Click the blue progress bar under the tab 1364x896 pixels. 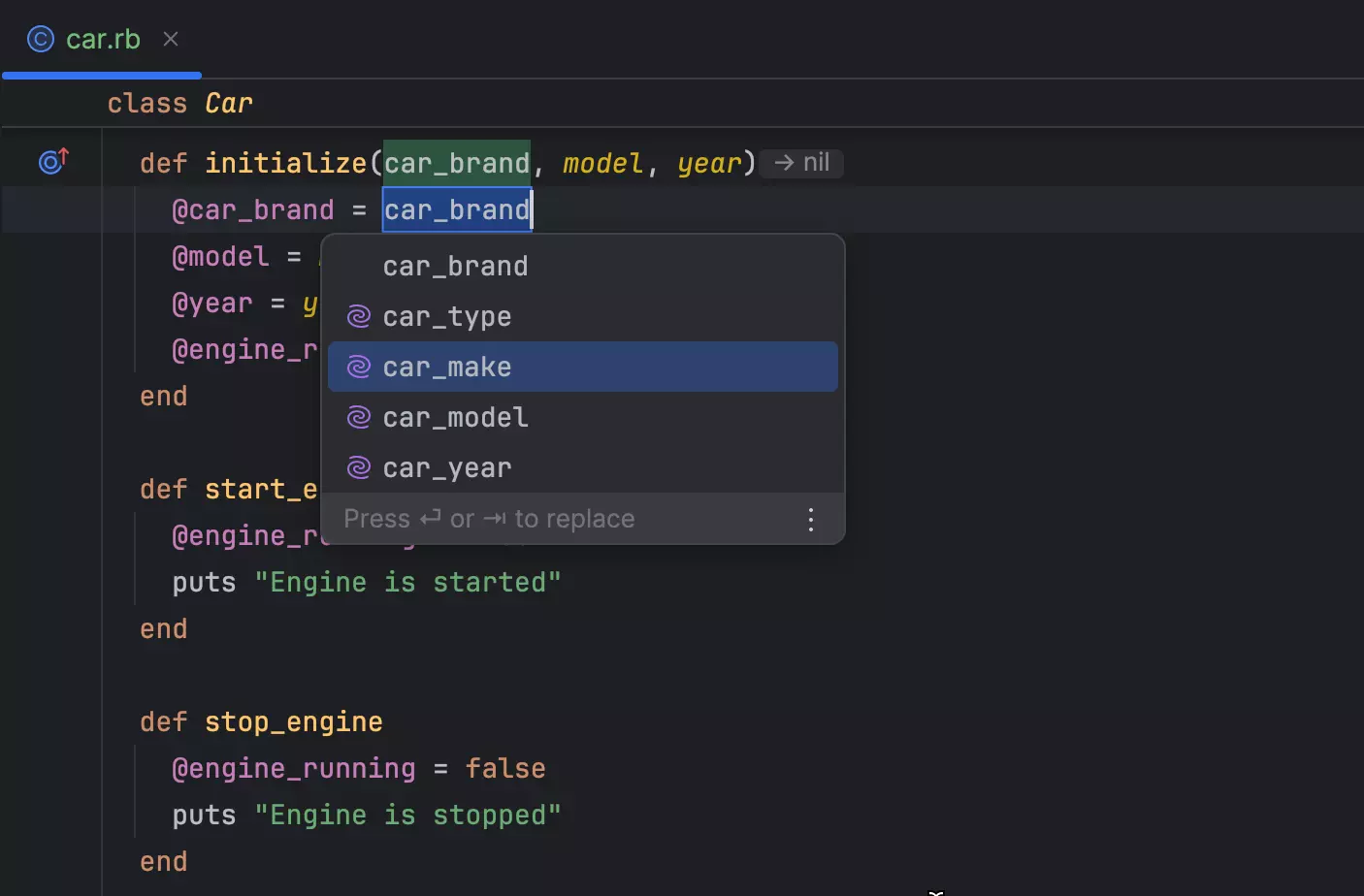102,74
